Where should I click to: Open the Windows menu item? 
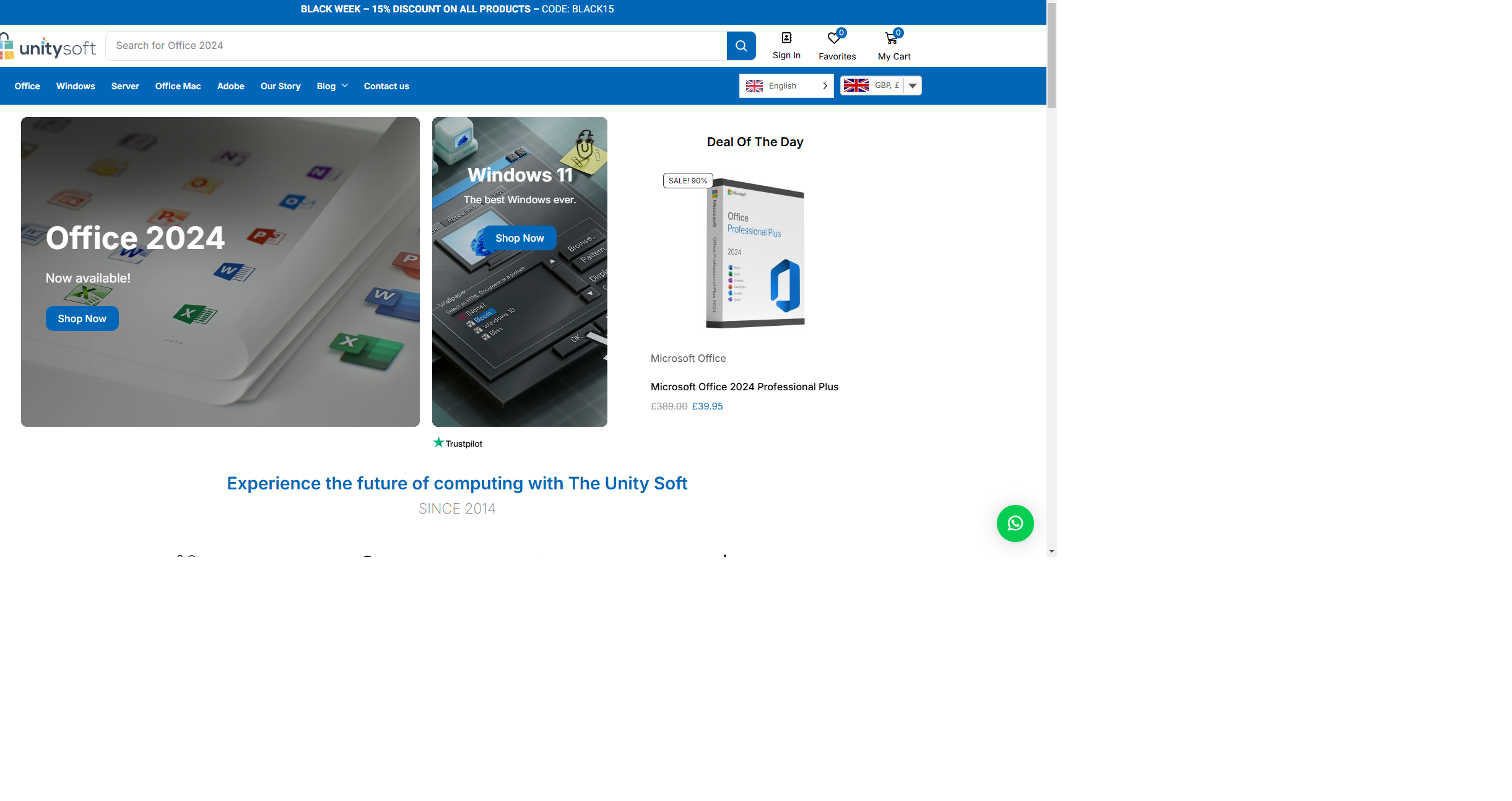click(76, 86)
